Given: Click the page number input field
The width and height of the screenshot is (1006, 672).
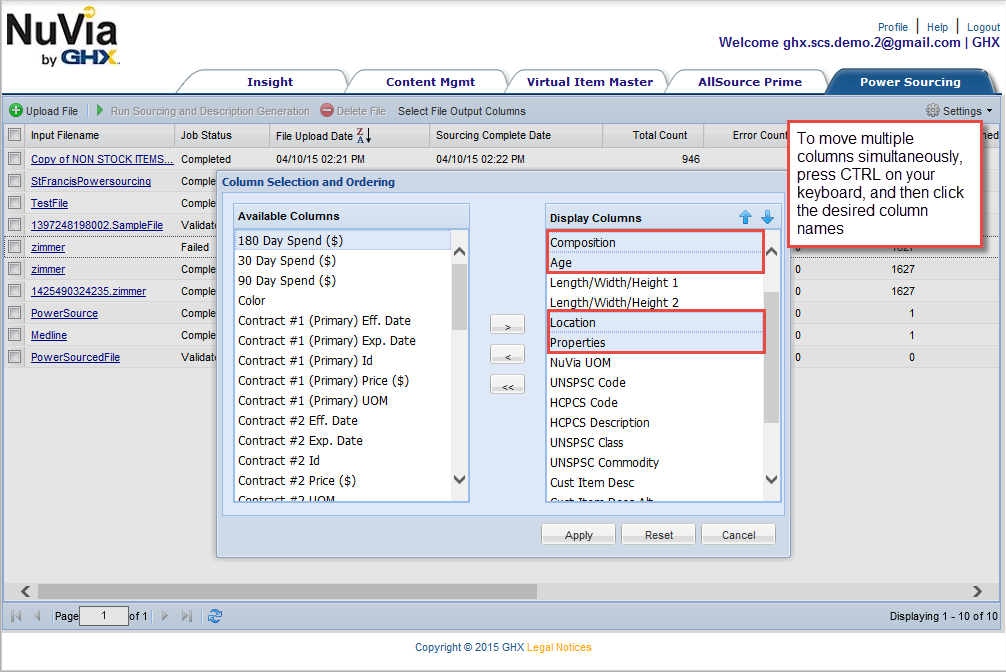Looking at the screenshot, I should 103,616.
